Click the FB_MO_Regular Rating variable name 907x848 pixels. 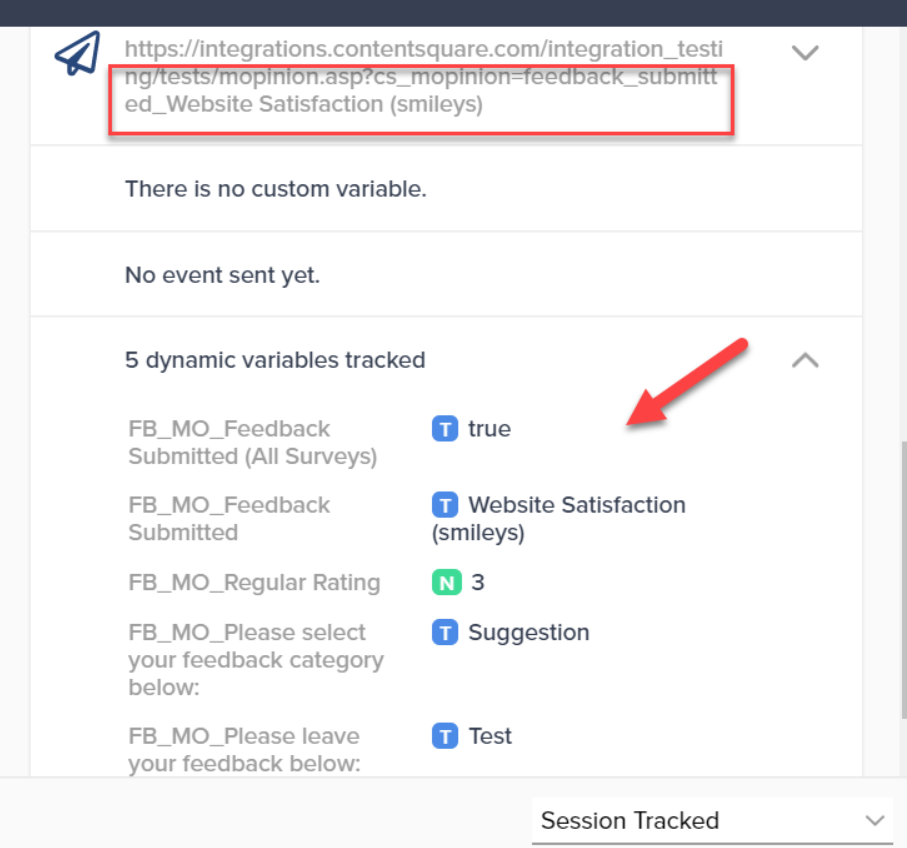pyautogui.click(x=254, y=582)
